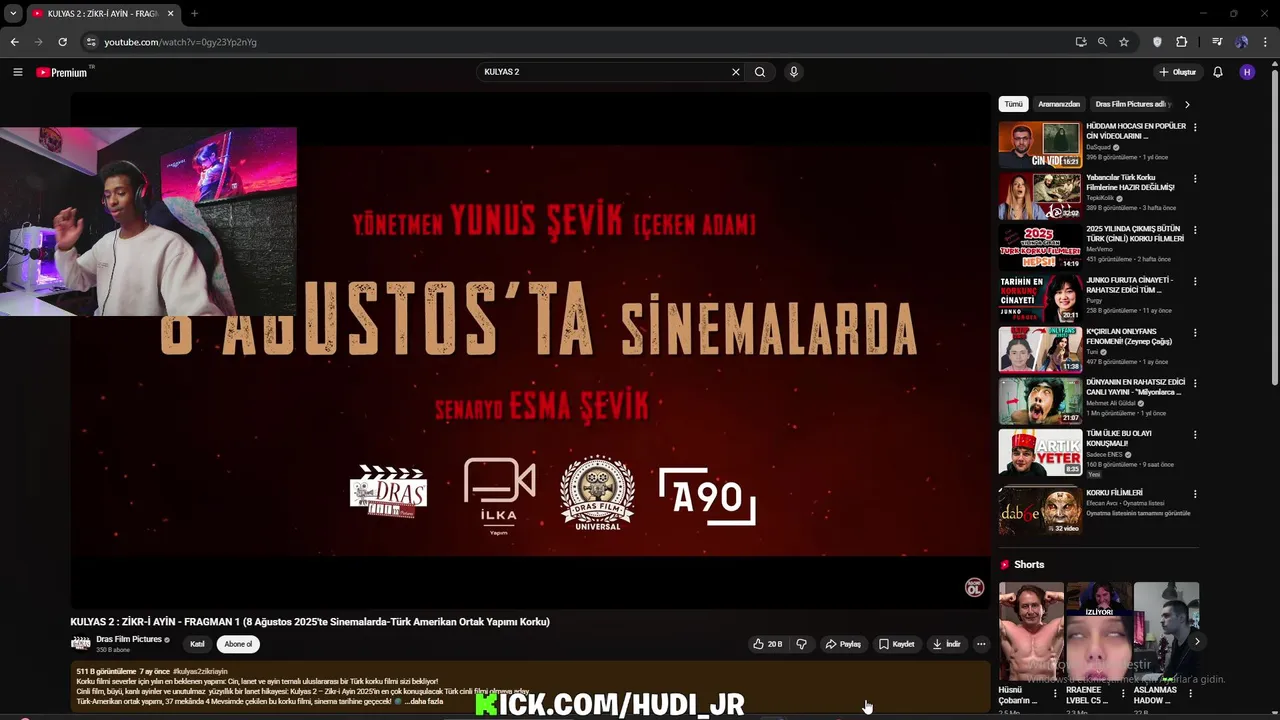
Task: Open the Dras Film Pictures channel name
Action: point(129,639)
